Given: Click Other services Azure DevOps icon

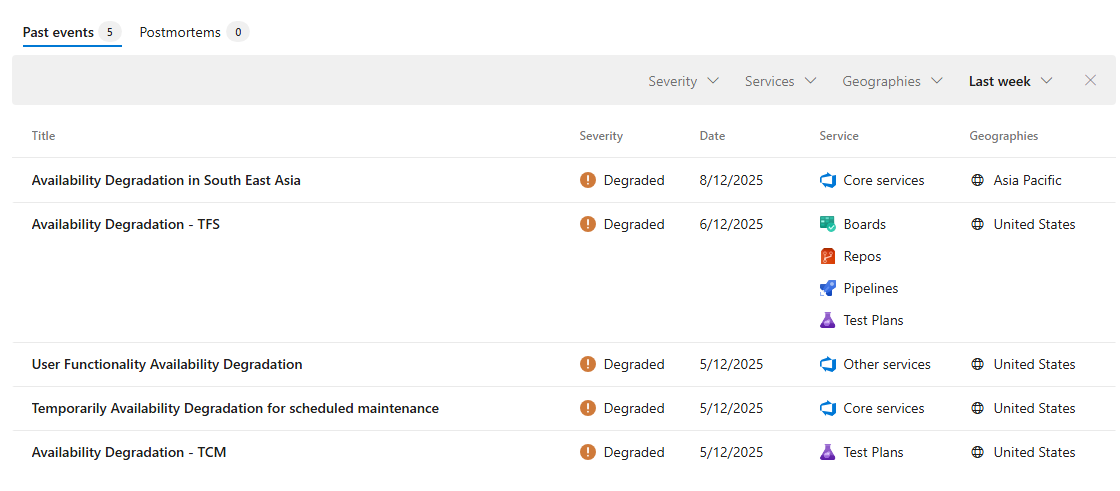Looking at the screenshot, I should pyautogui.click(x=827, y=365).
